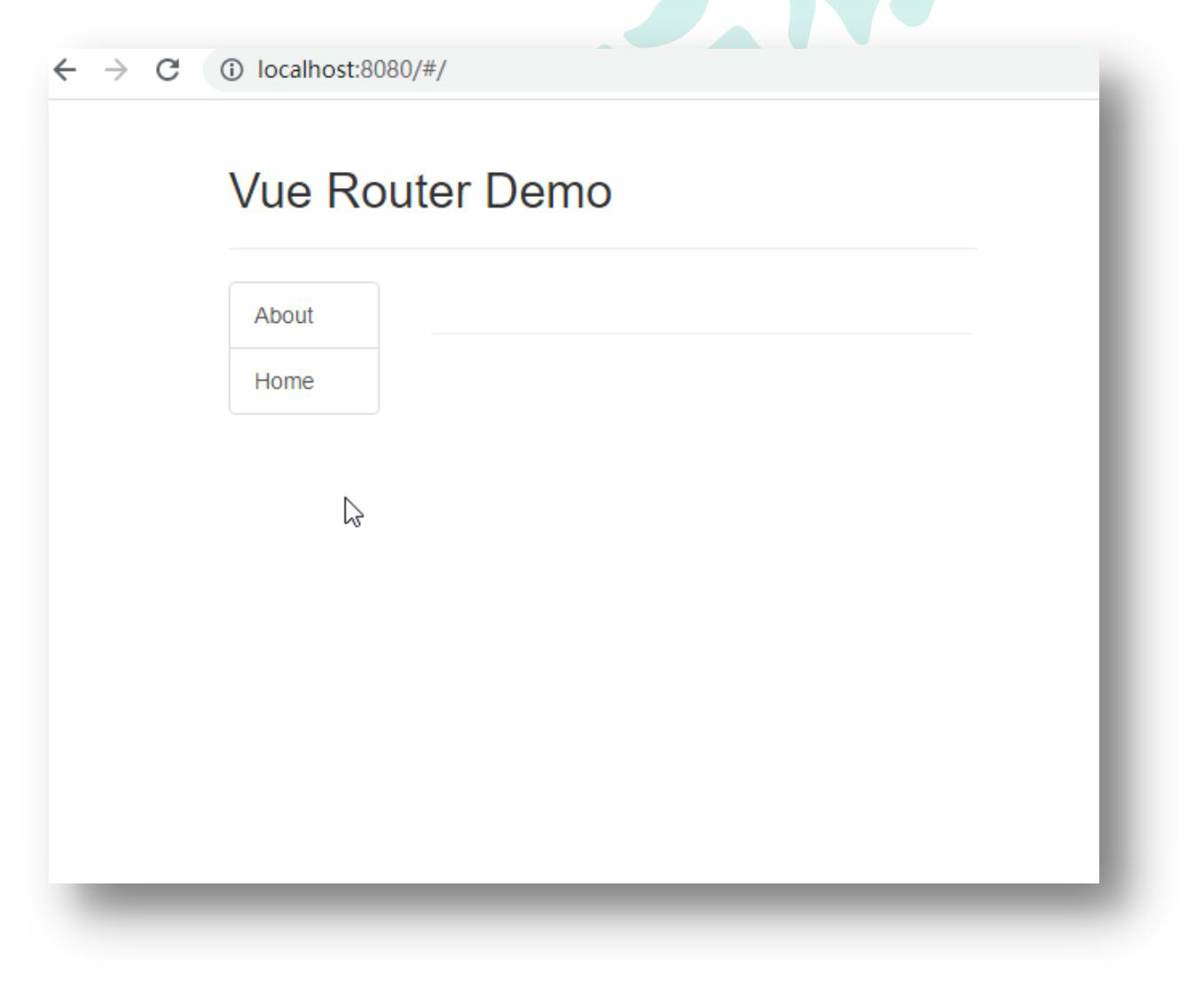The height and width of the screenshot is (989, 1204).
Task: Click the empty space inside the address bar
Action: [x=772, y=69]
